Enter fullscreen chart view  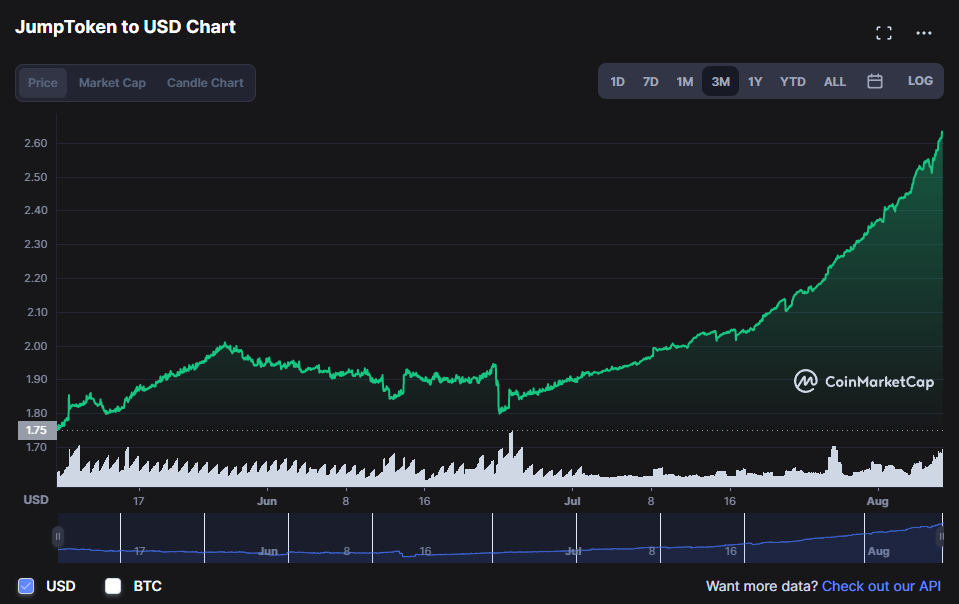click(x=883, y=33)
